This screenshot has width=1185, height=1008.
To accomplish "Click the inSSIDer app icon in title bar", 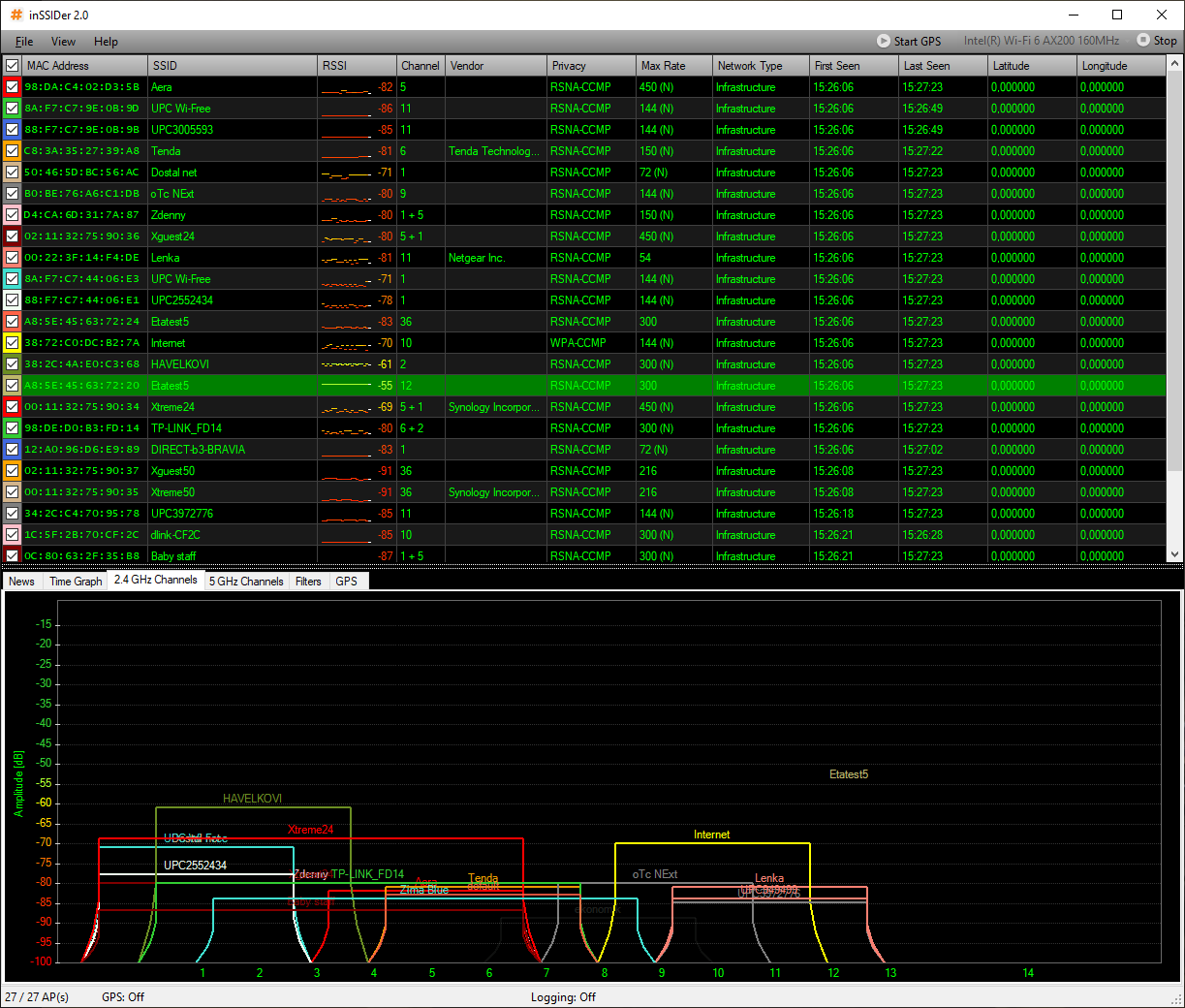I will (x=16, y=15).
